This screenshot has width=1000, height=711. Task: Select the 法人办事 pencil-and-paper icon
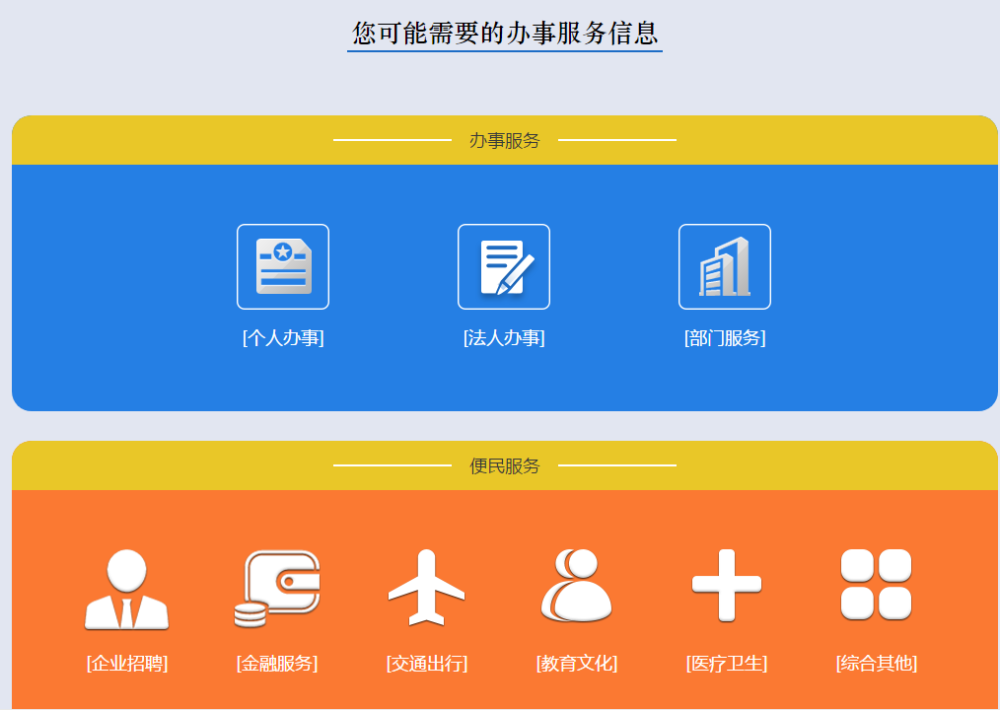(504, 266)
